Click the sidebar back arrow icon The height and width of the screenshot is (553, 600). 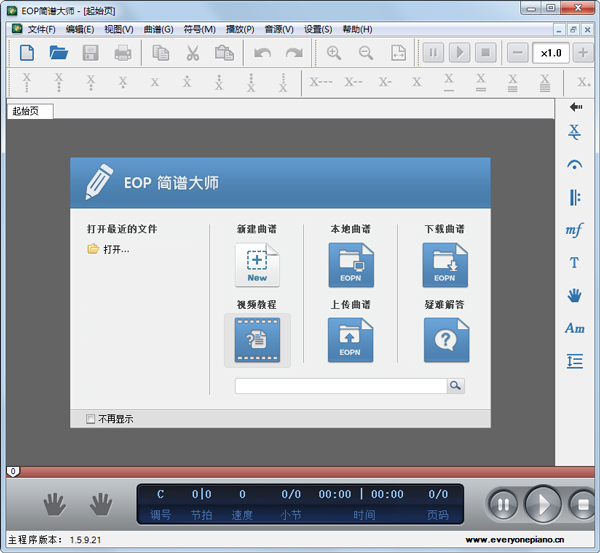pyautogui.click(x=576, y=107)
